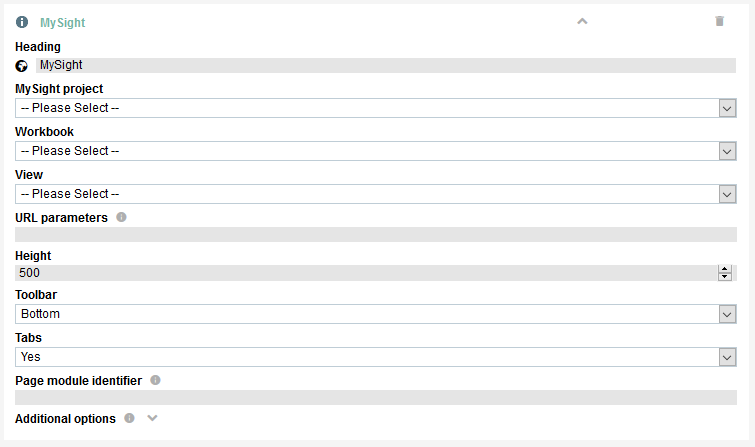Open the Workbook dropdown
This screenshot has width=755, height=447.
376,151
